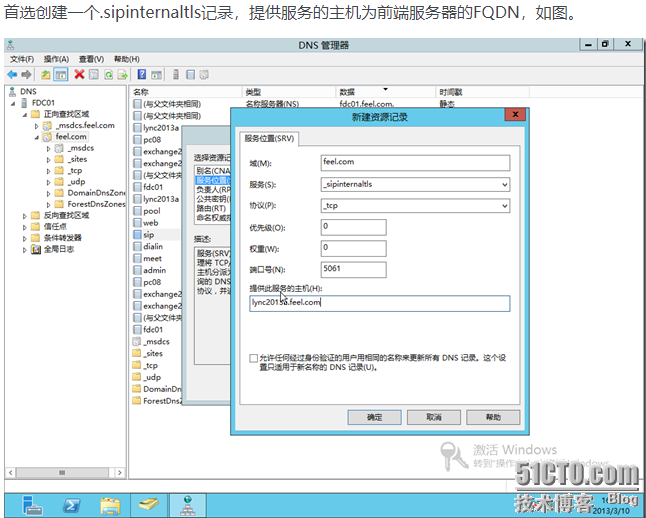Open the 查看(V) menu
This screenshot has height=518, width=646.
[91, 59]
